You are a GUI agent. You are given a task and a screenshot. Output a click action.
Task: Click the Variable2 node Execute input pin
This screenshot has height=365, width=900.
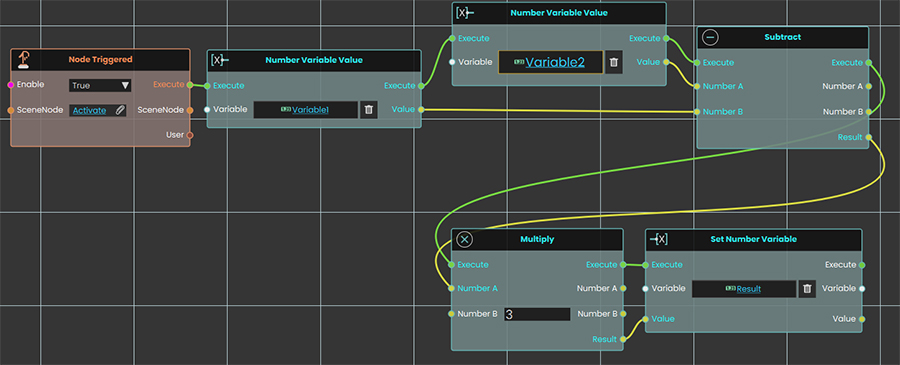pyautogui.click(x=452, y=38)
